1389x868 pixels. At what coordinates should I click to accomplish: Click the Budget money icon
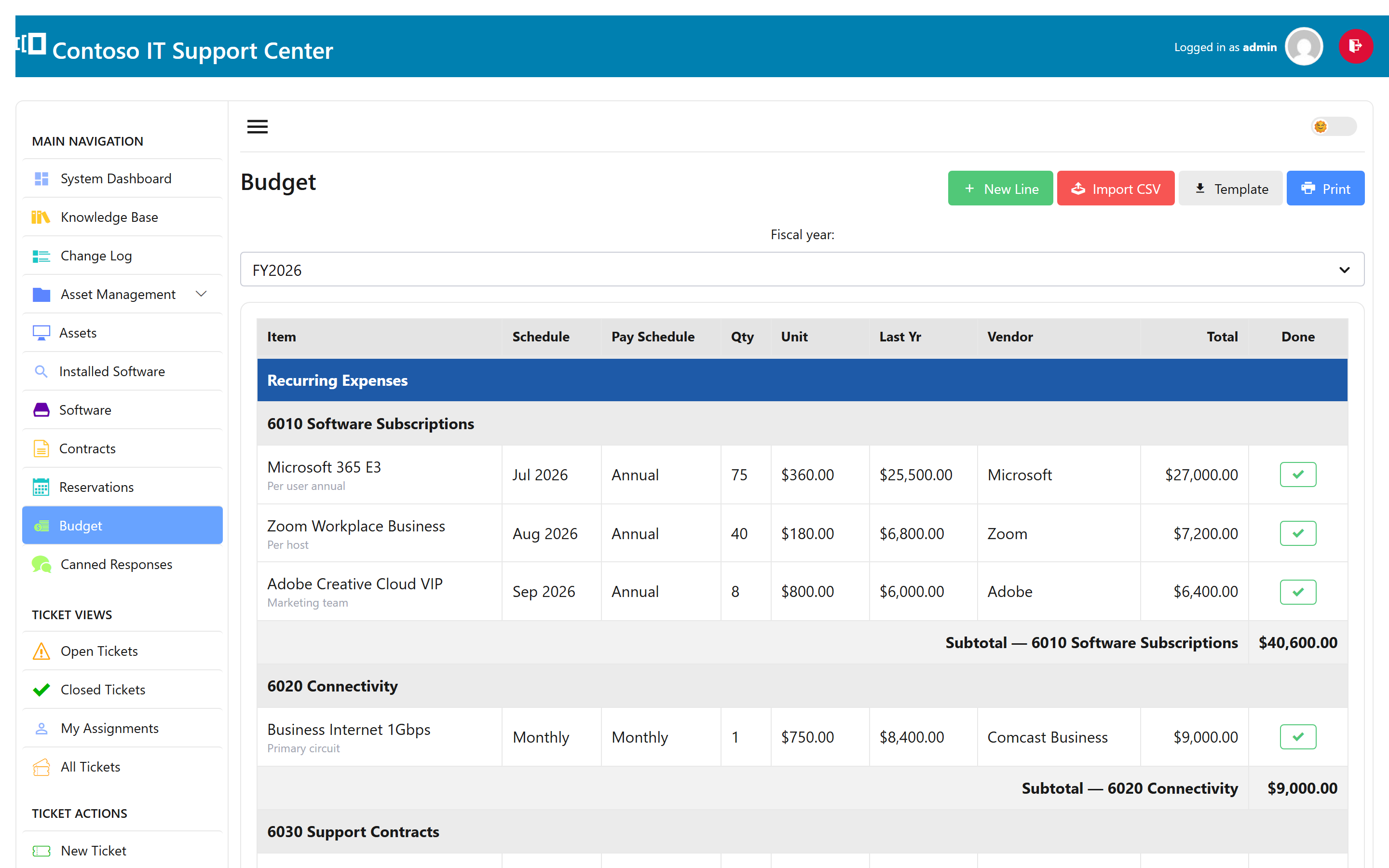coord(41,526)
